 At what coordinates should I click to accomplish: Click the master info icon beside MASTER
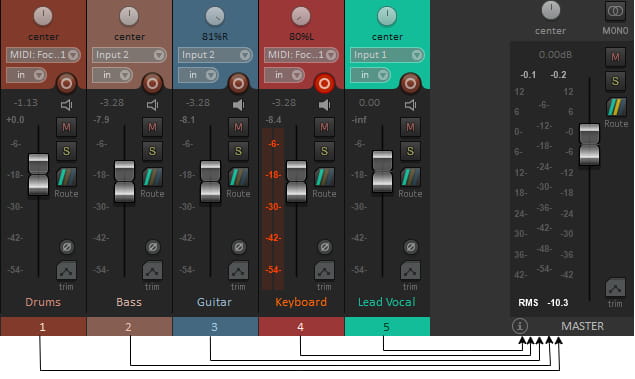tap(520, 326)
